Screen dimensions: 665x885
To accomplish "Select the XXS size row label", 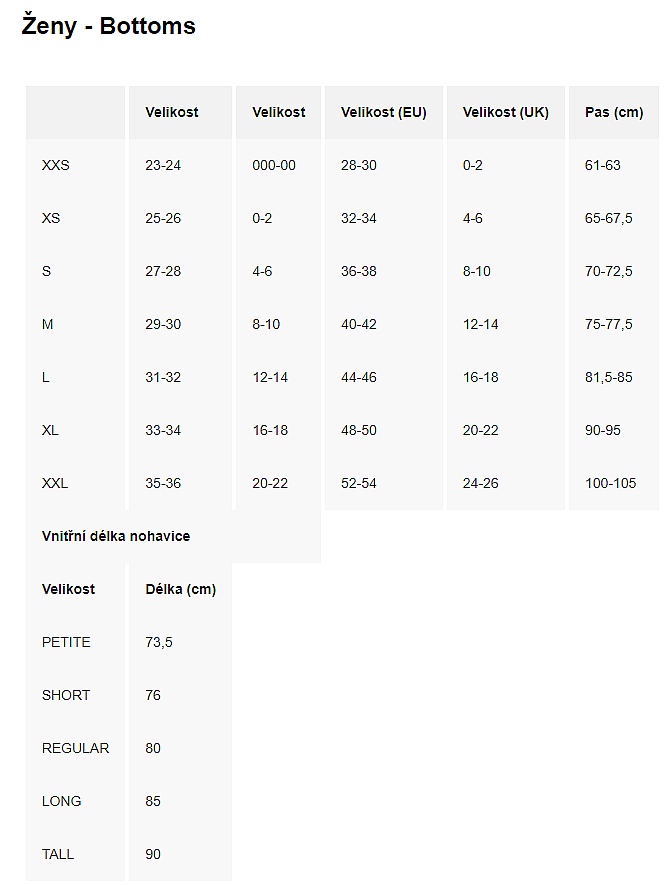I will (56, 165).
